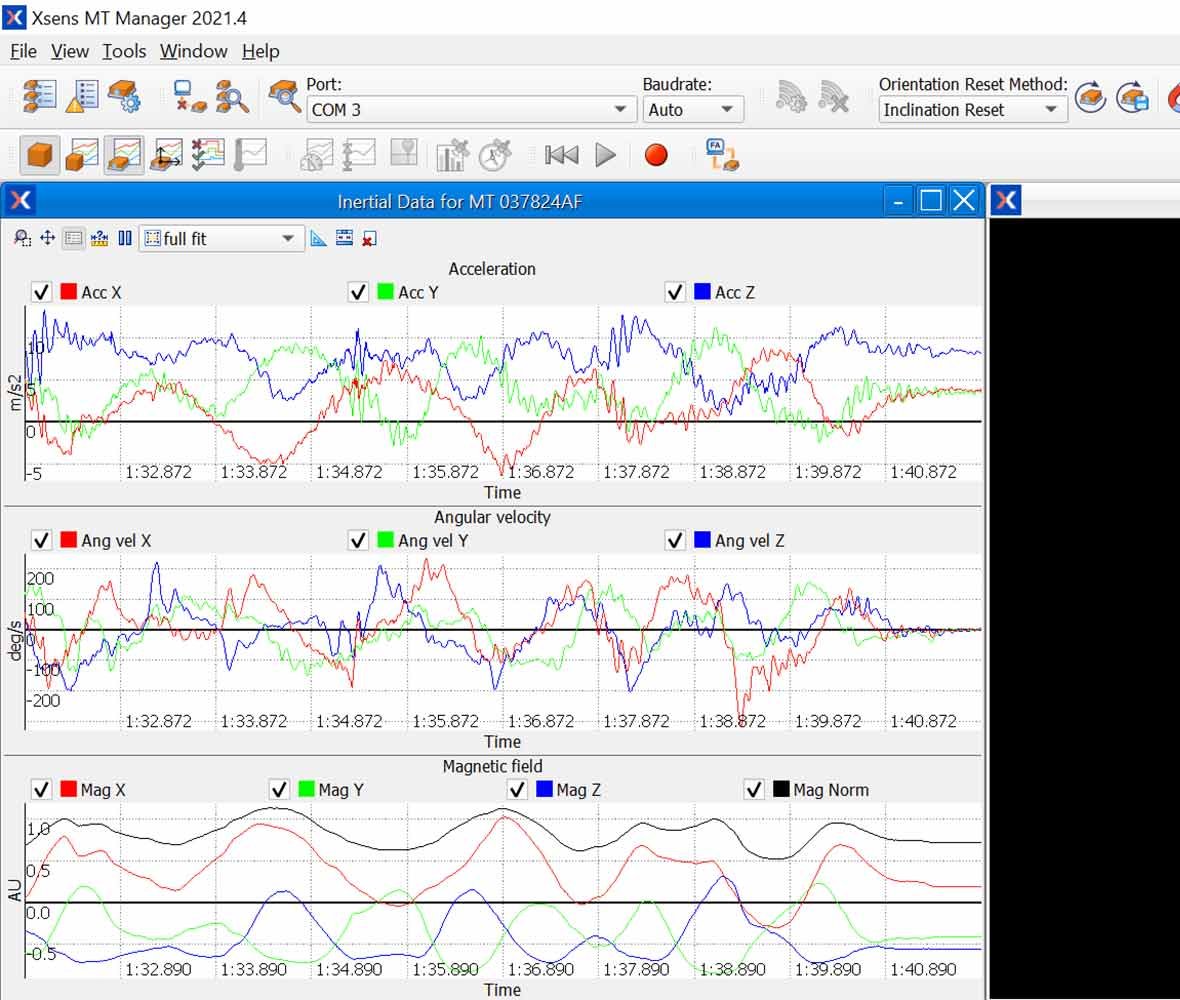This screenshot has height=1000, width=1180.
Task: Open the Tools menu
Action: click(124, 51)
